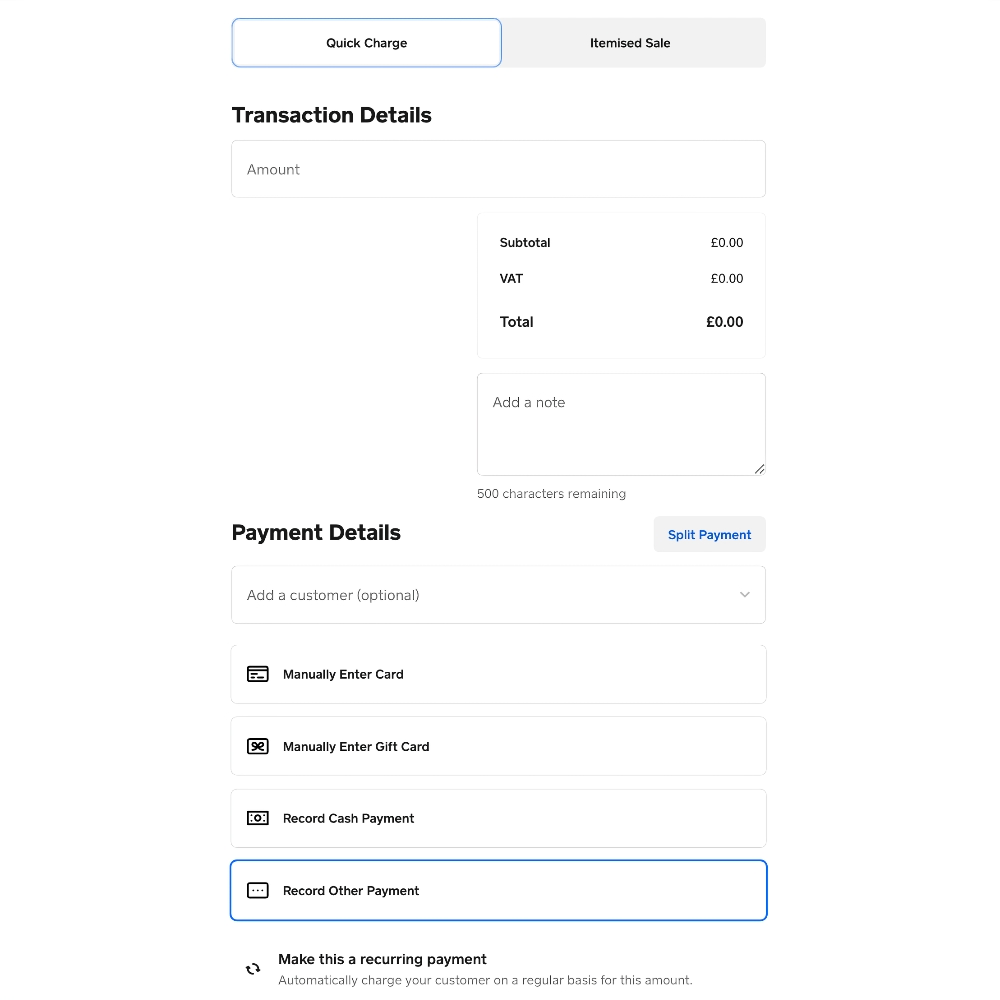Click the Total amount value

[724, 322]
